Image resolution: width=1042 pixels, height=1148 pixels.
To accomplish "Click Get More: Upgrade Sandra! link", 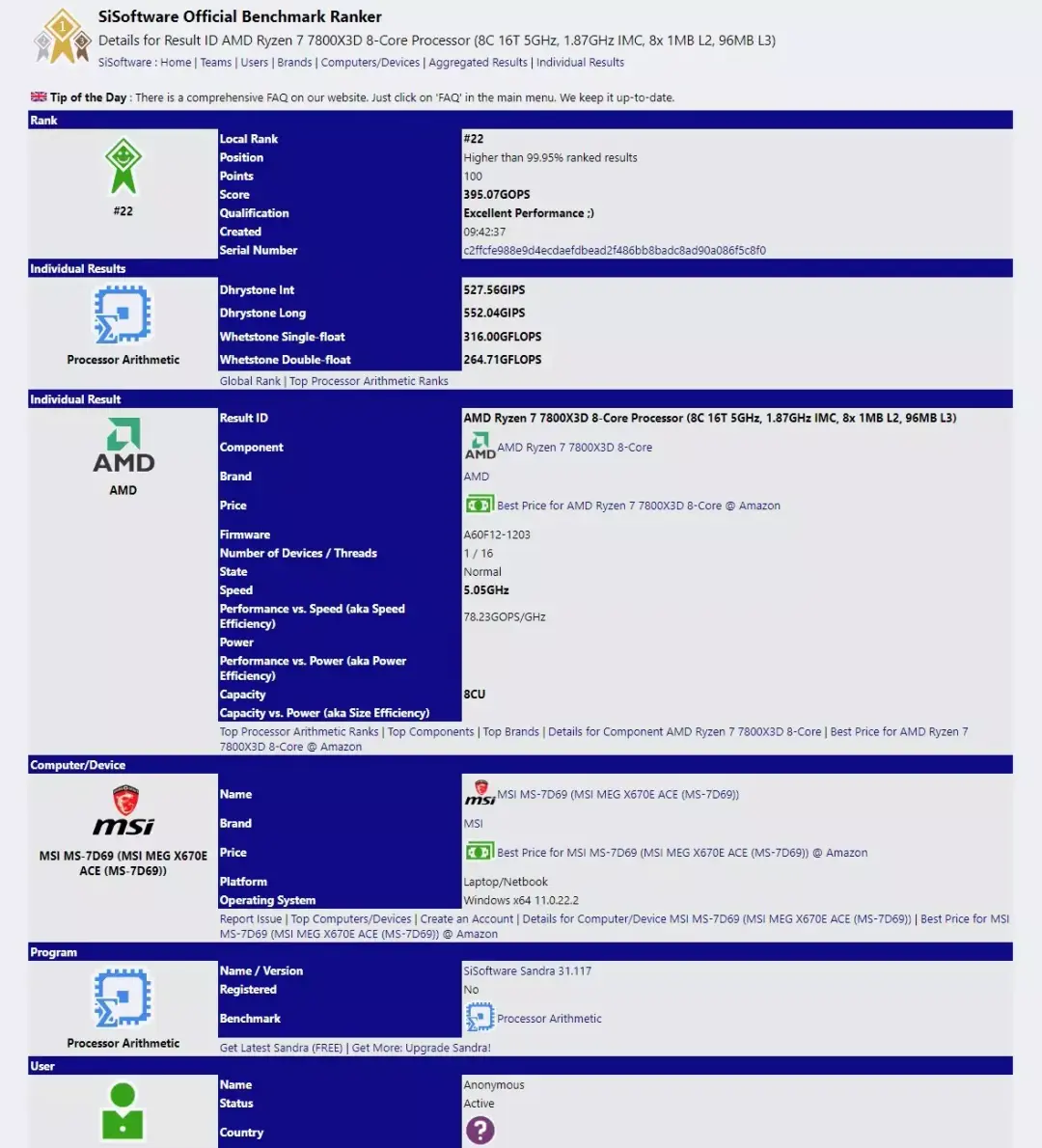I will point(421,1048).
